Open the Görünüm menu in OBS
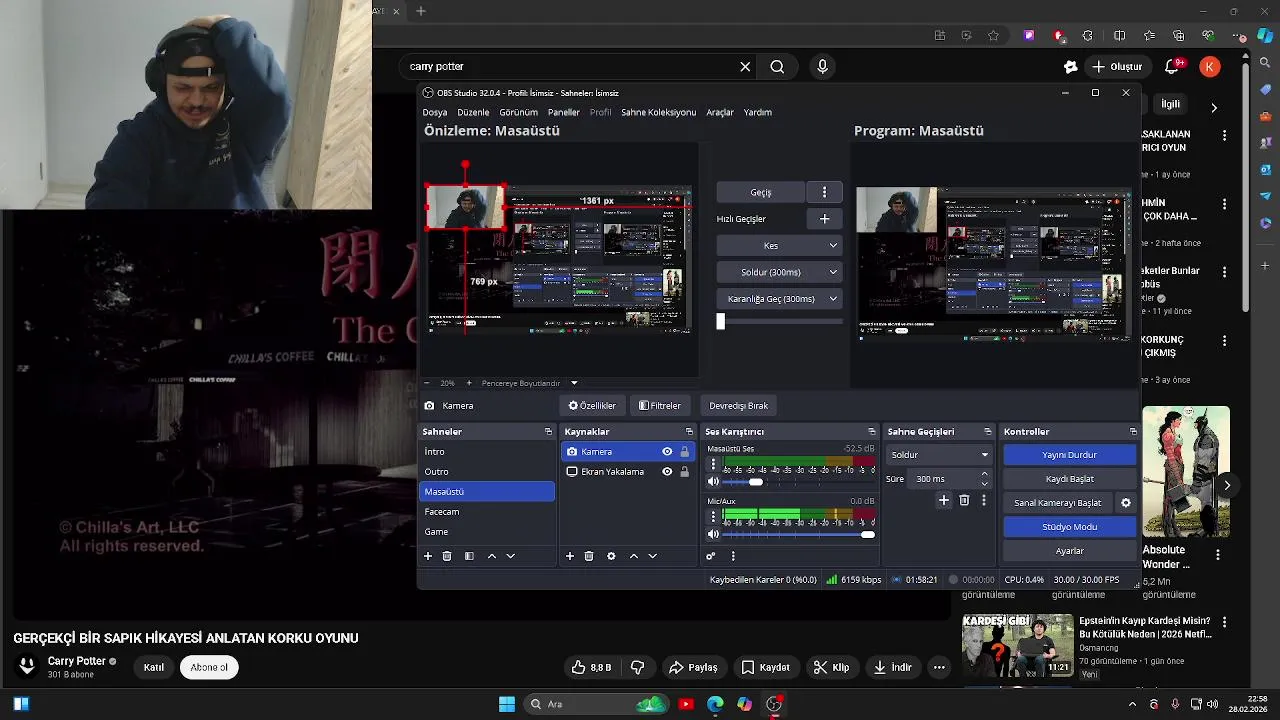The width and height of the screenshot is (1280, 720). point(518,112)
